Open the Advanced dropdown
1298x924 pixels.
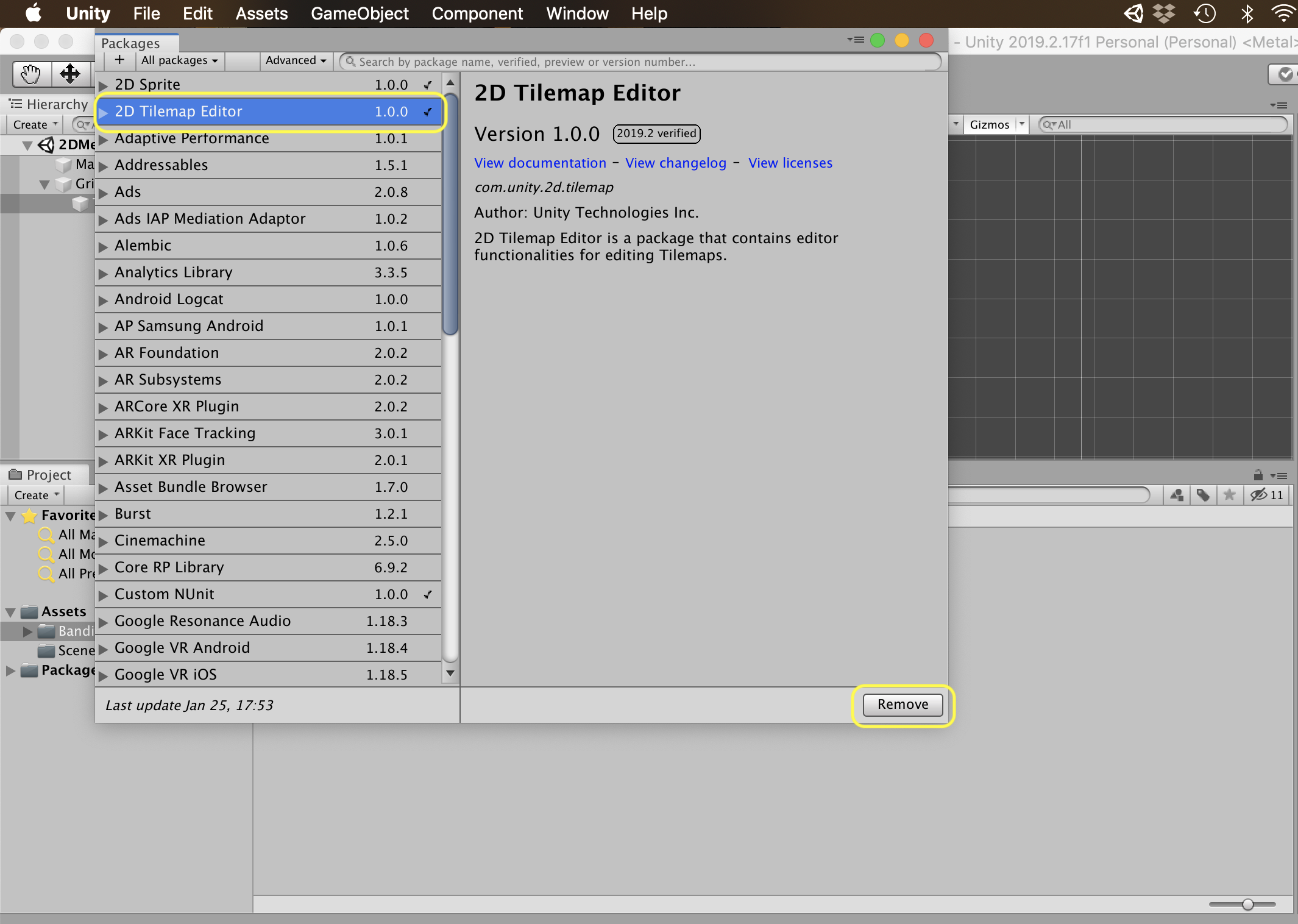pos(296,60)
